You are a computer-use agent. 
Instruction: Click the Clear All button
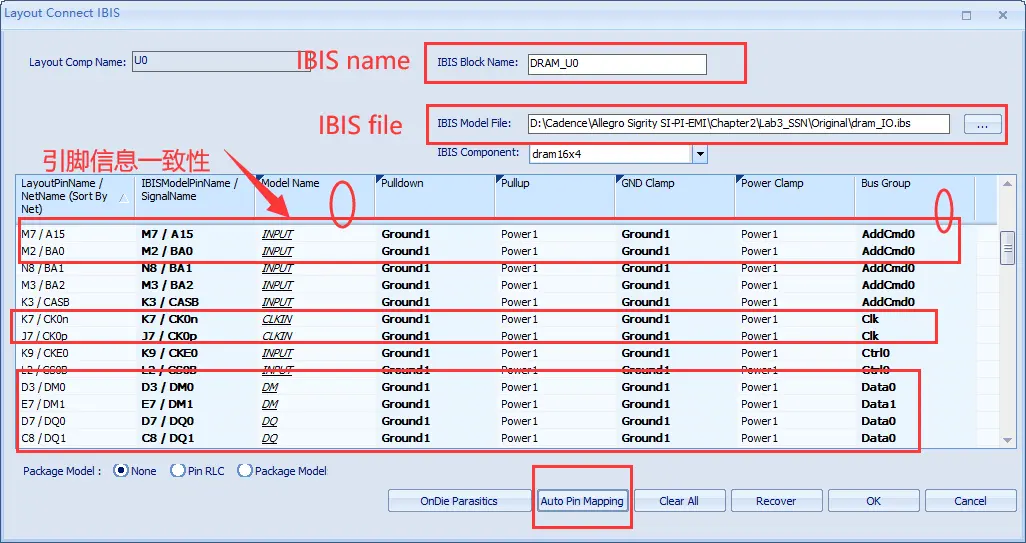679,501
